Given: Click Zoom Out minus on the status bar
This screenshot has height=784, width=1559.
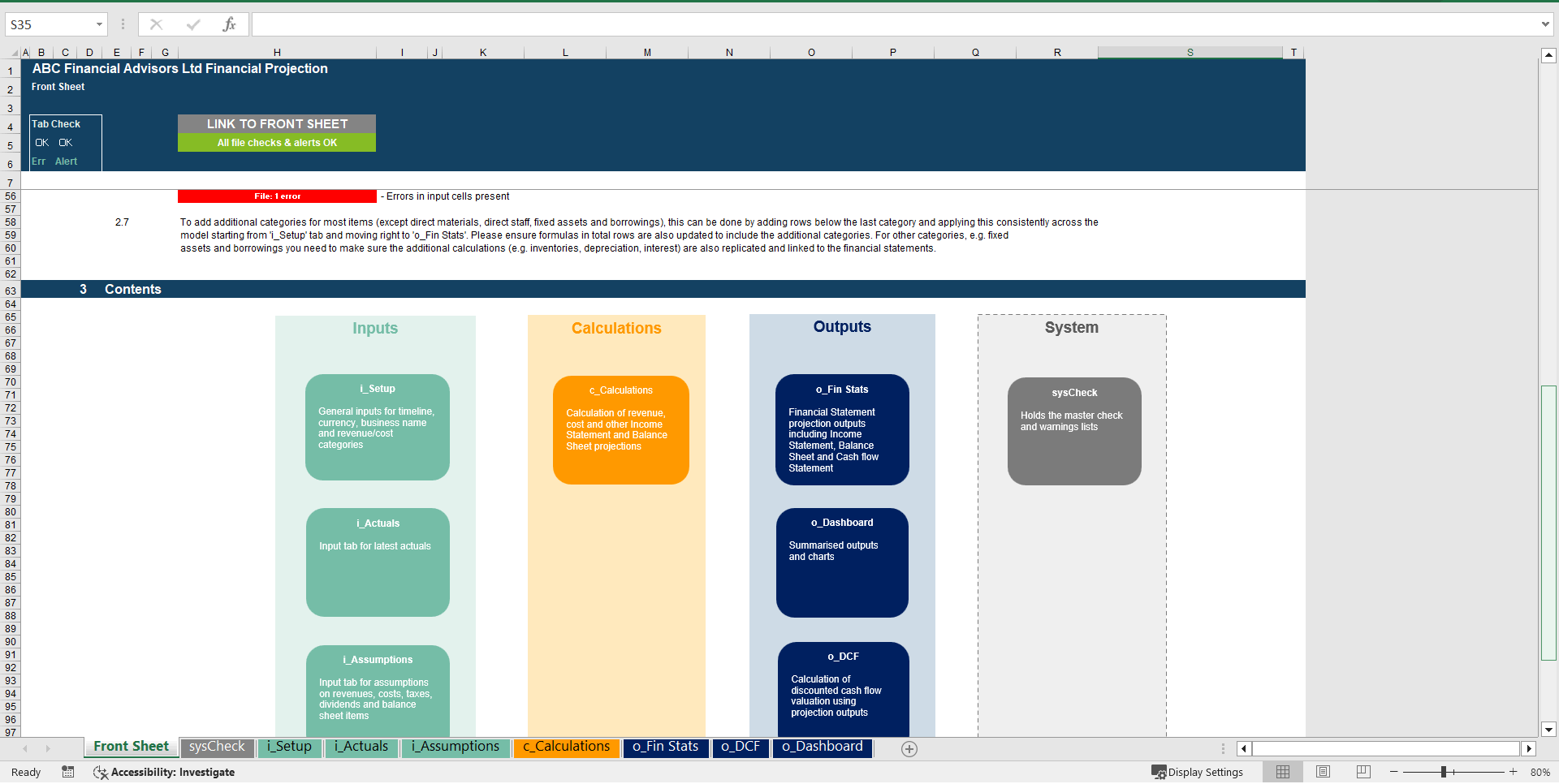Looking at the screenshot, I should click(x=1393, y=772).
